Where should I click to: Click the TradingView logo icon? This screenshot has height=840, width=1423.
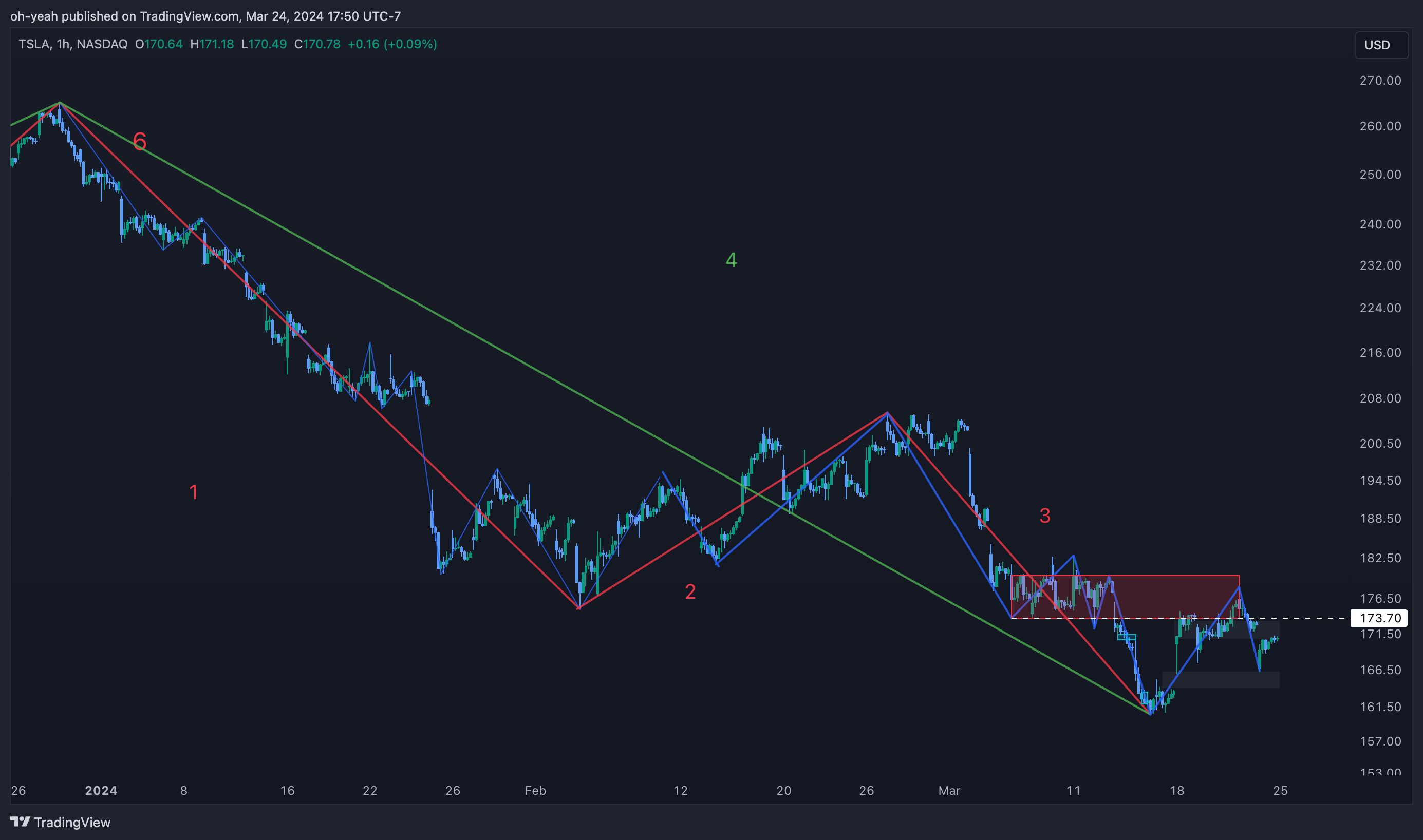coord(20,822)
